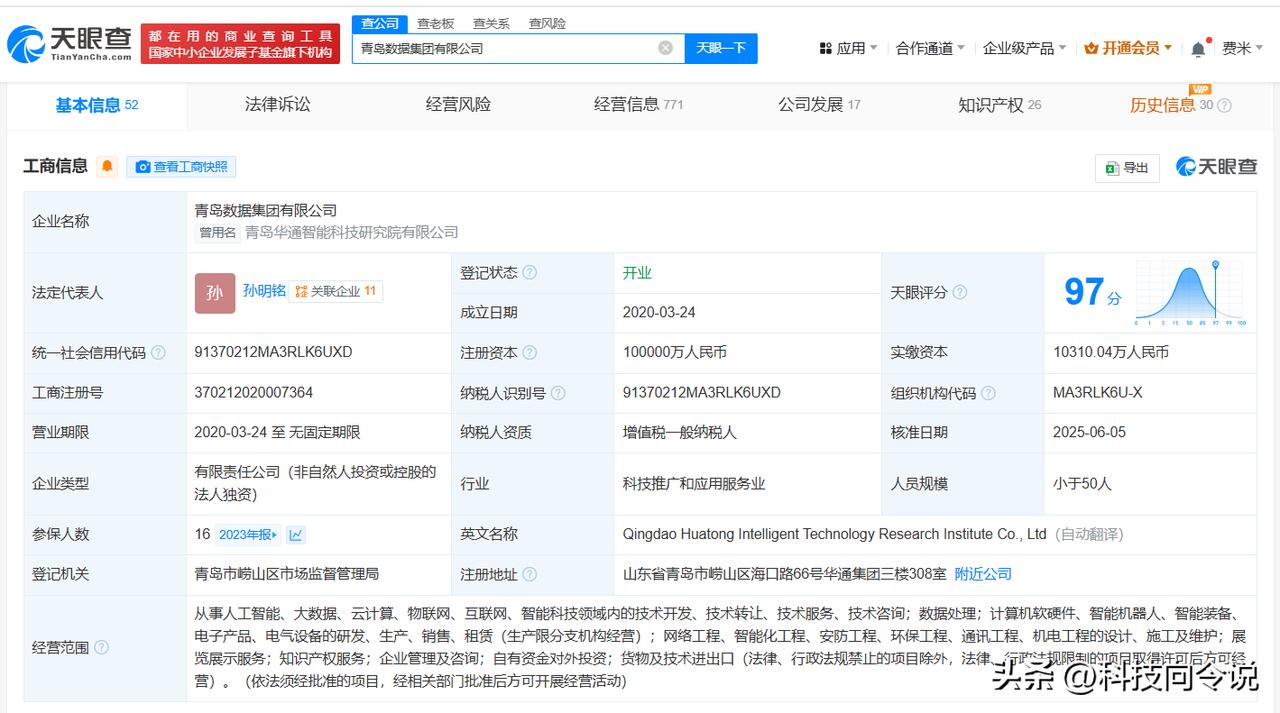Image resolution: width=1280 pixels, height=713 pixels.
Task: Click the help icon beside 统一社会信用代码
Action: pos(158,353)
